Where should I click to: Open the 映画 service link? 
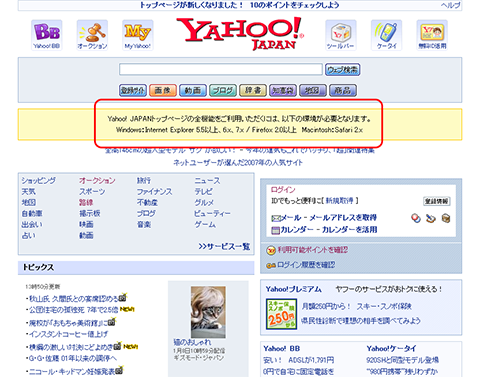click(x=86, y=224)
